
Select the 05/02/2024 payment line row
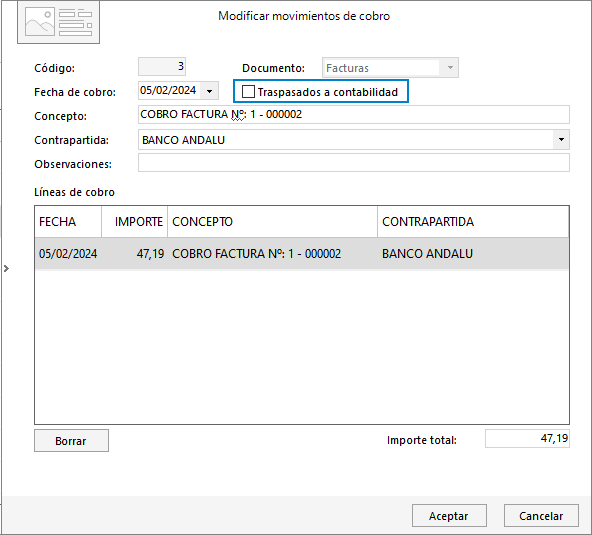pyautogui.click(x=302, y=253)
